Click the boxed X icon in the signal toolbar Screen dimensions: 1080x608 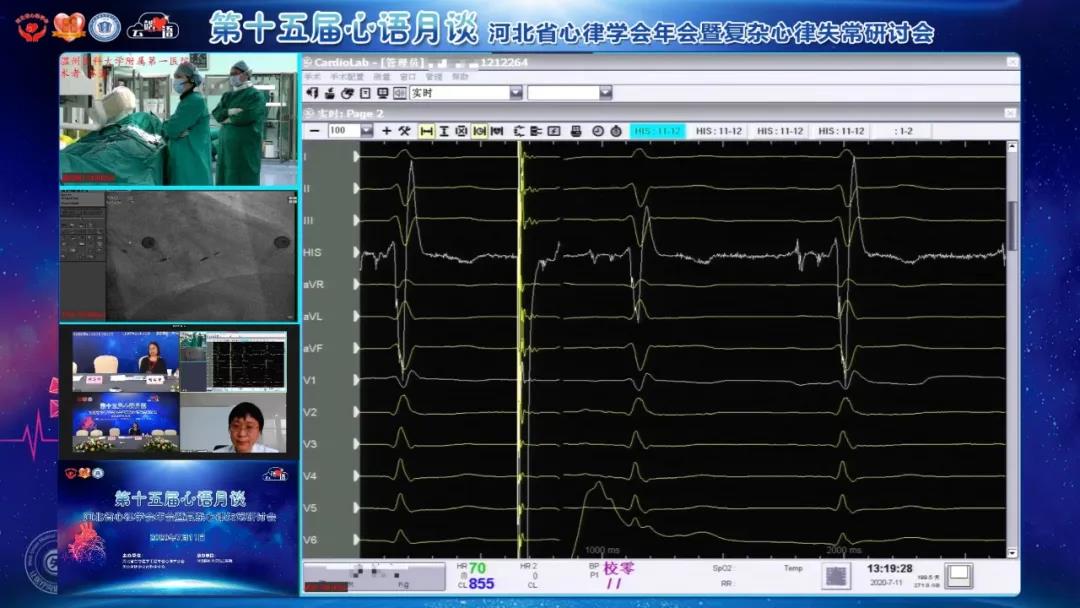(x=461, y=131)
